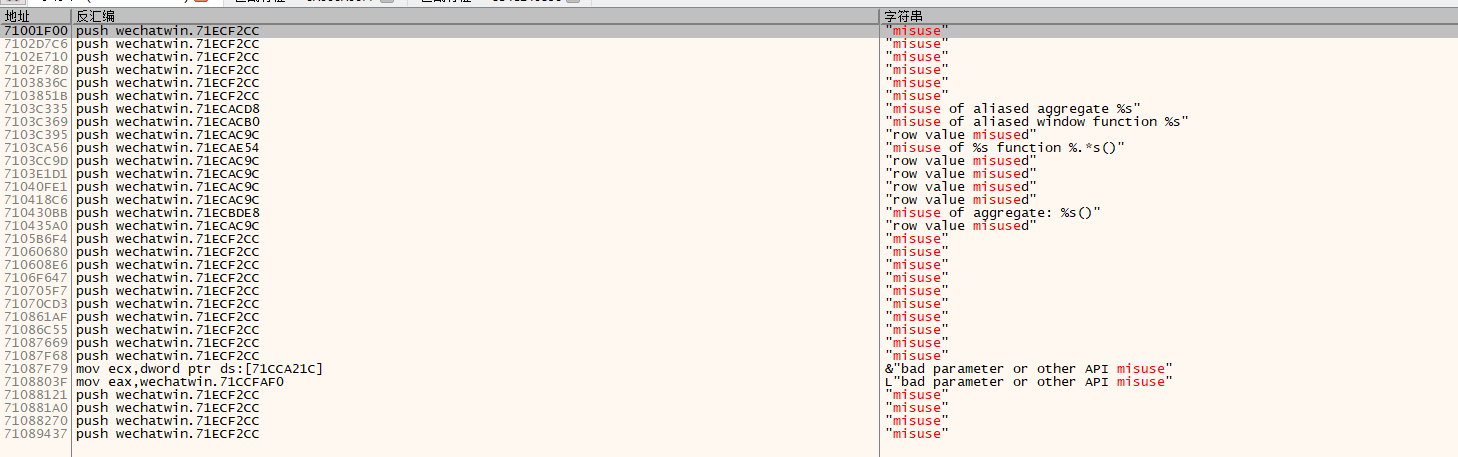The height and width of the screenshot is (457, 1458).
Task: Select the last row at address 71089437
Action: (x=36, y=434)
